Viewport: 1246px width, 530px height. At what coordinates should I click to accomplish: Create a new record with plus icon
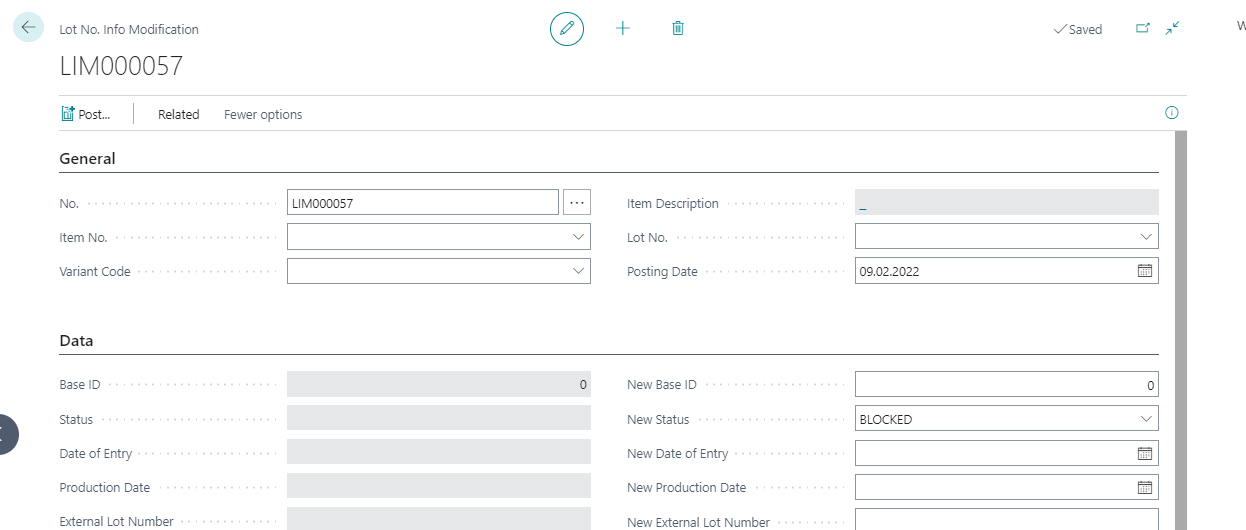(623, 28)
